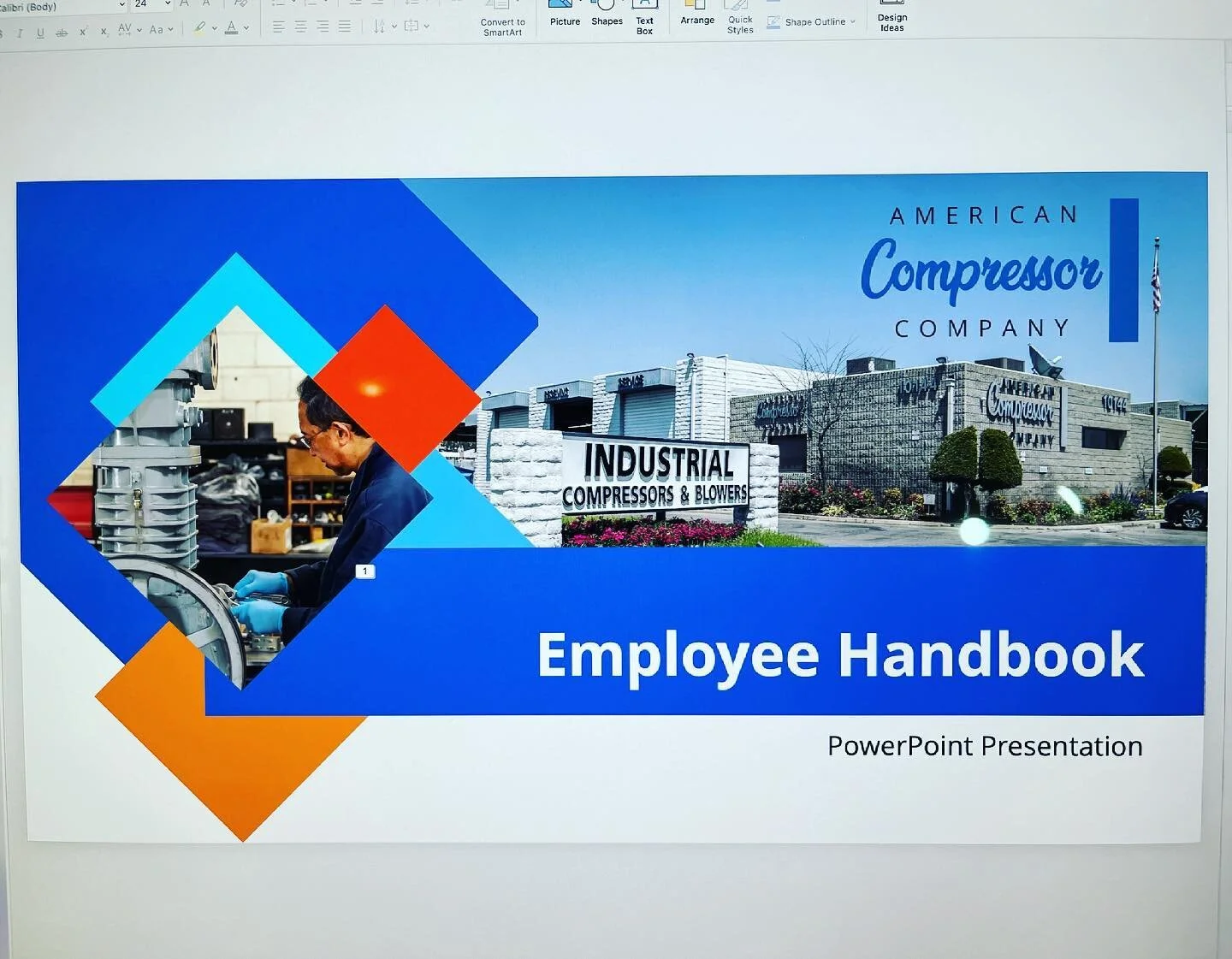The image size is (1232, 959).
Task: Click the Character Spacing AV icon
Action: (x=125, y=29)
